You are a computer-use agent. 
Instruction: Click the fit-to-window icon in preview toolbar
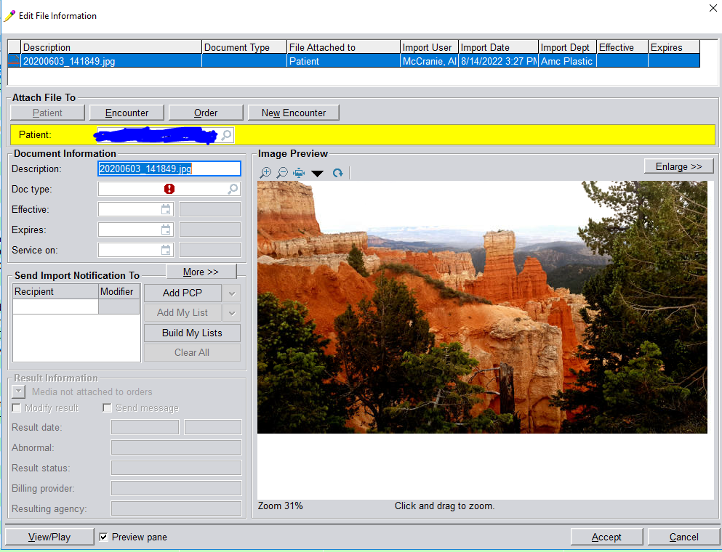(299, 173)
